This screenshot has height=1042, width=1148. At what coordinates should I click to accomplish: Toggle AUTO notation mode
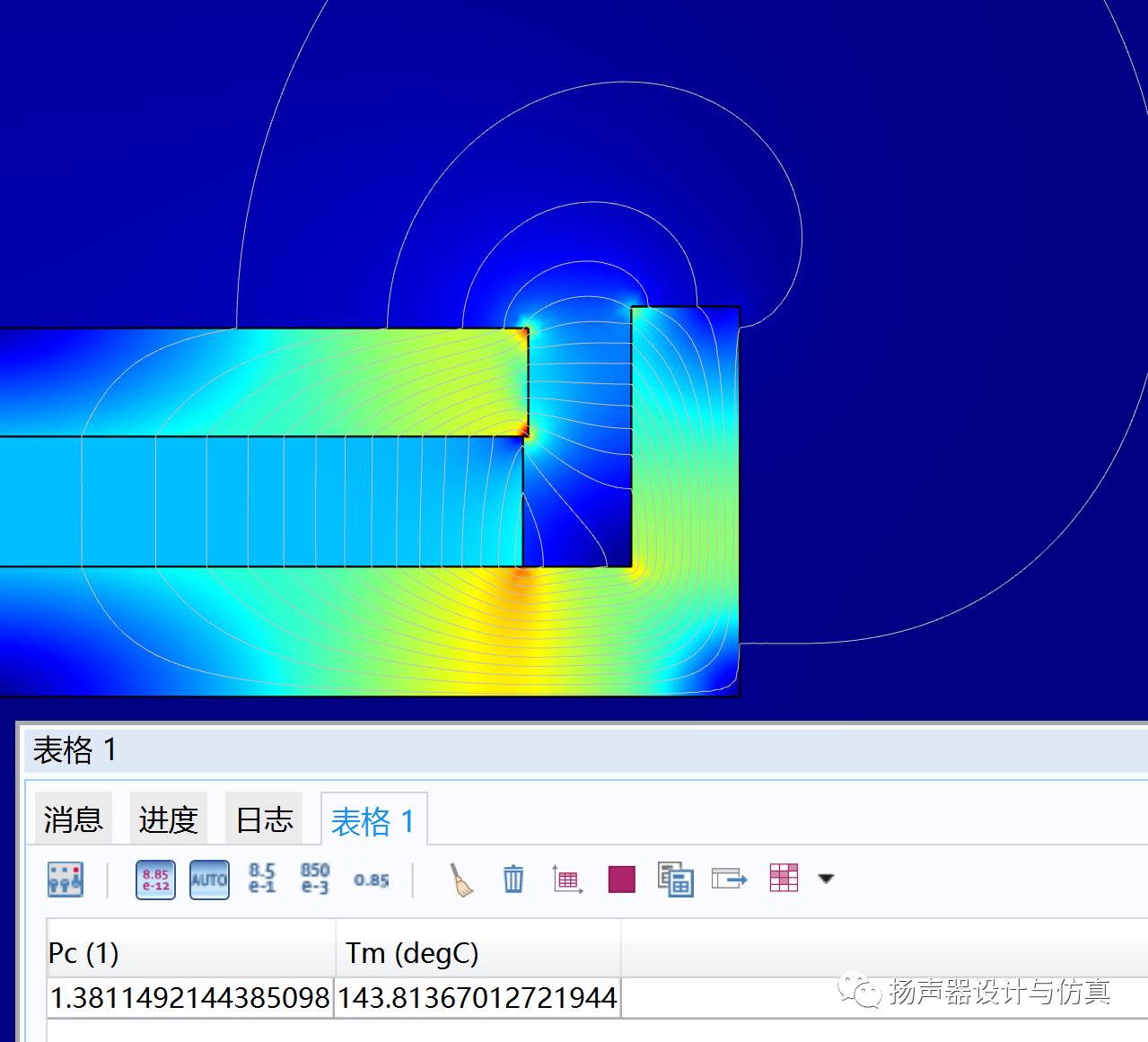click(x=209, y=880)
